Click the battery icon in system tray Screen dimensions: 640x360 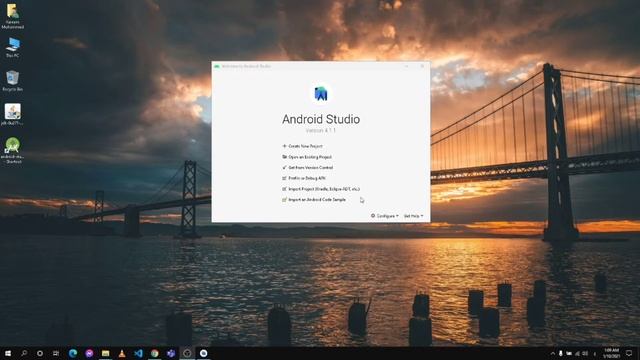pyautogui.click(x=569, y=353)
